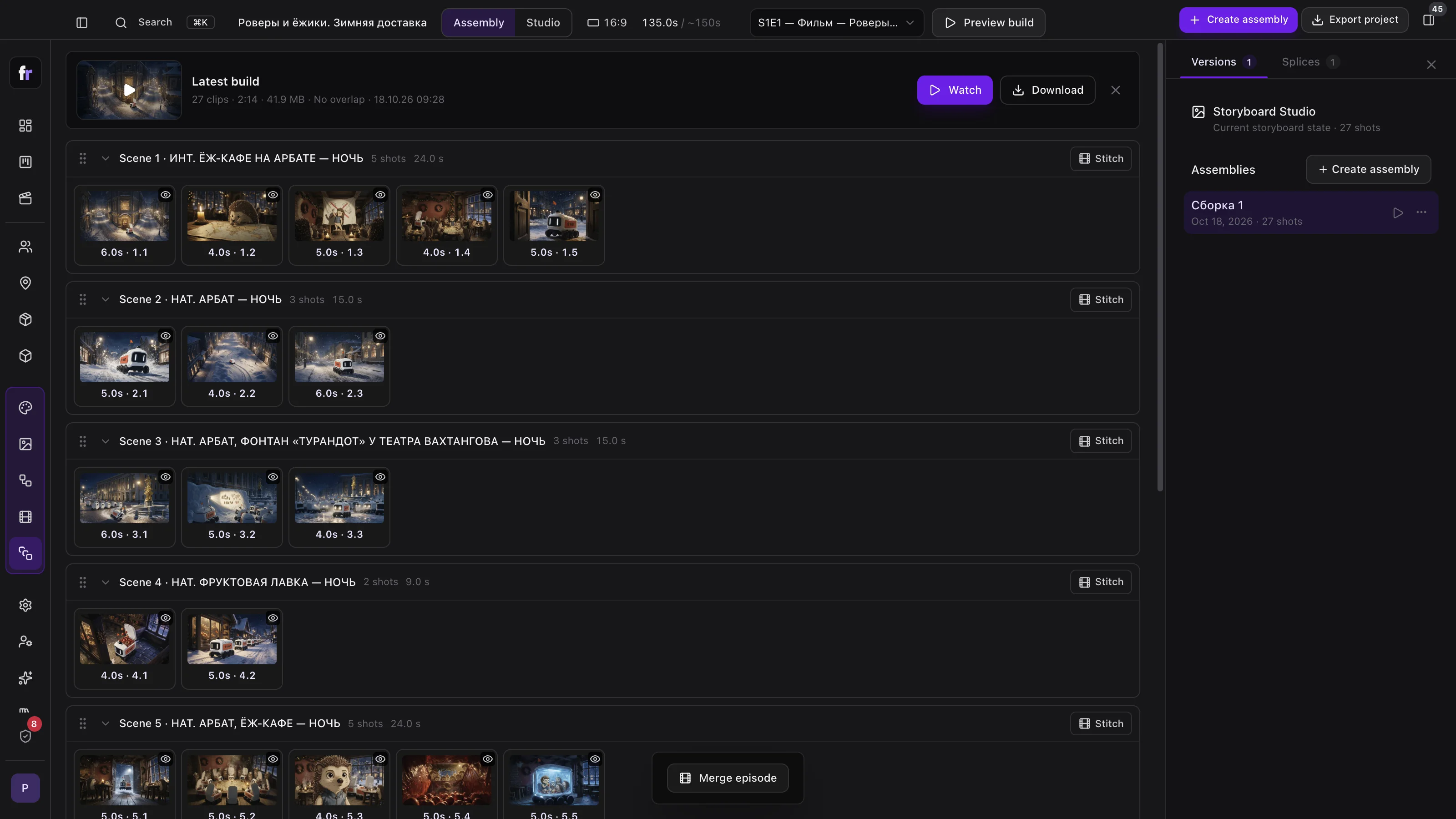
Task: Toggle the left sidebar panel icon
Action: point(82,23)
